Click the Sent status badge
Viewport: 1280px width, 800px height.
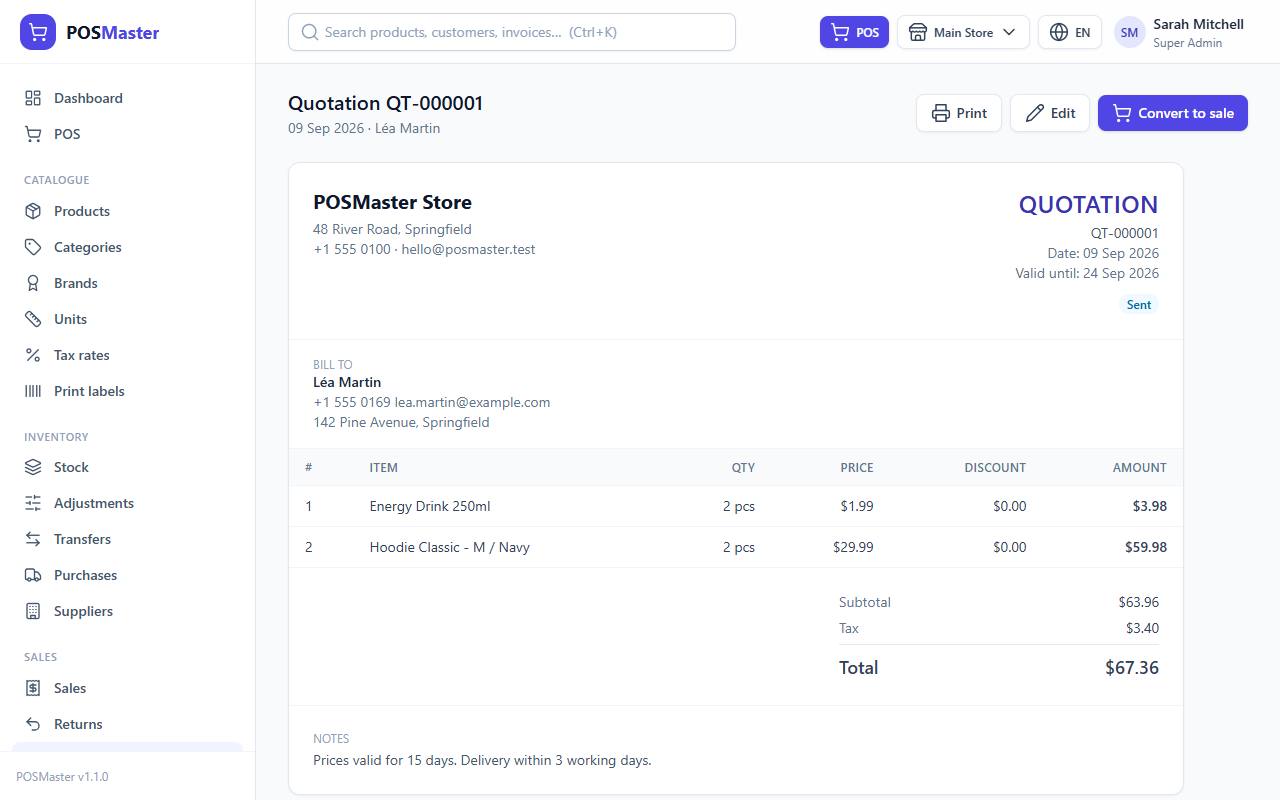tap(1139, 305)
